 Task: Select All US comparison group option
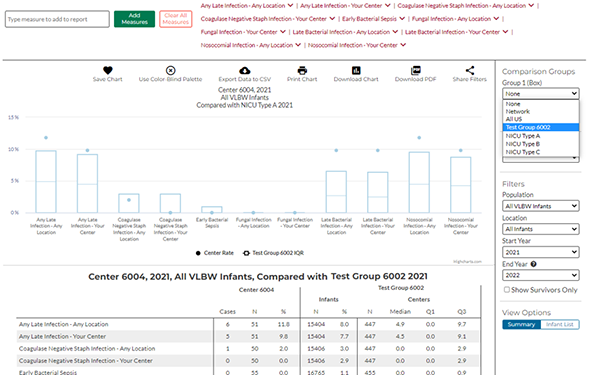click(x=540, y=119)
